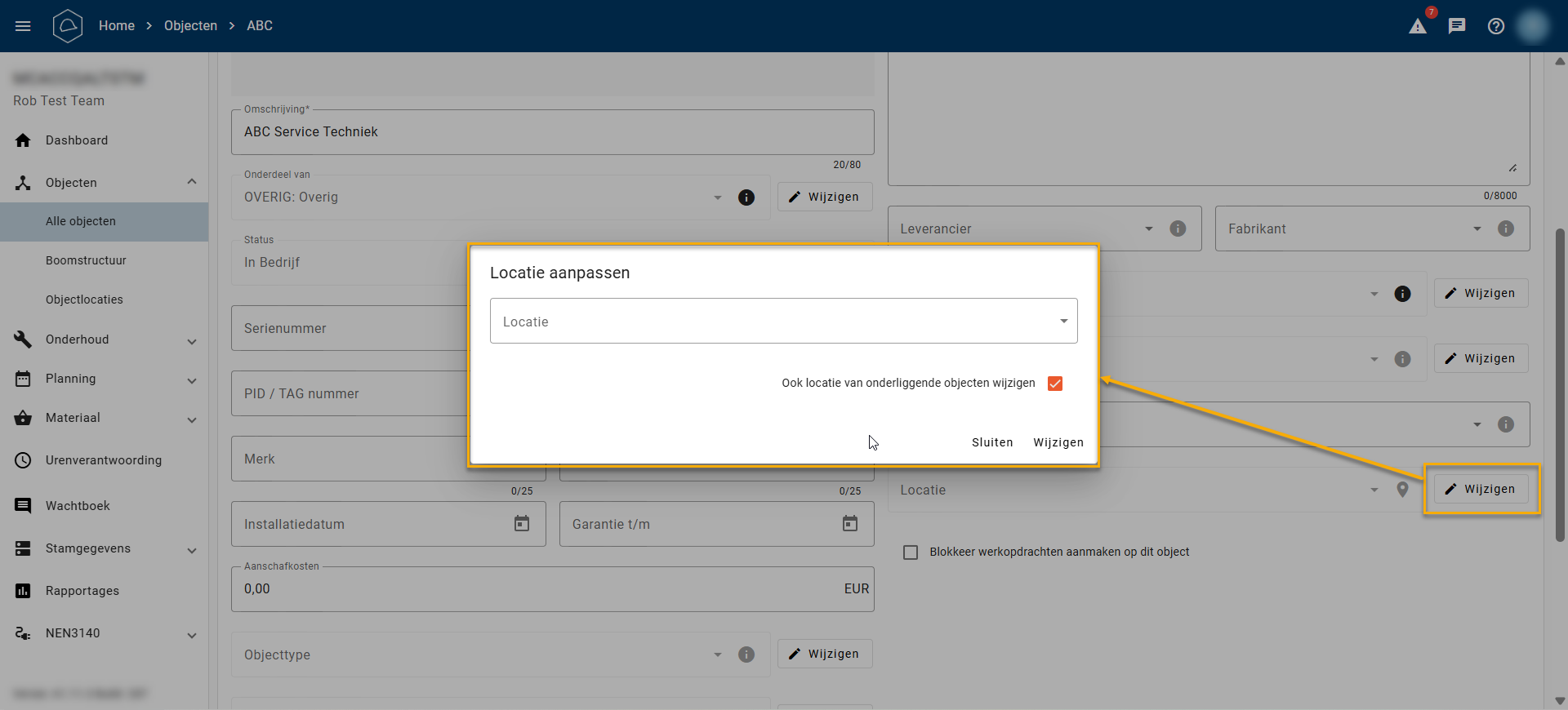Click the Installatiedatum calendar icon
Screen dimensions: 1568x710
pos(522,524)
